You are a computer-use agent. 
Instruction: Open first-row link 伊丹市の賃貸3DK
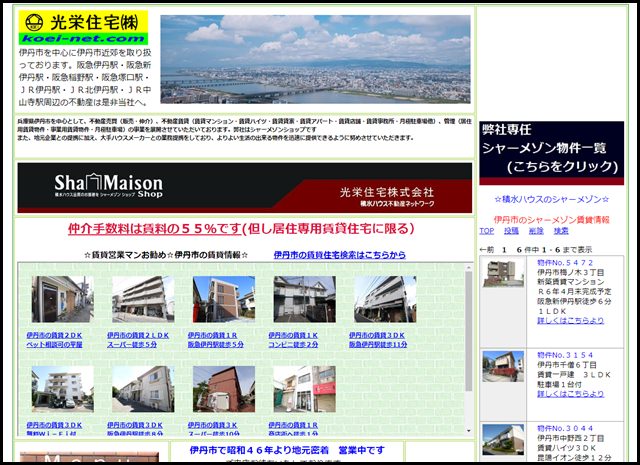coord(377,335)
